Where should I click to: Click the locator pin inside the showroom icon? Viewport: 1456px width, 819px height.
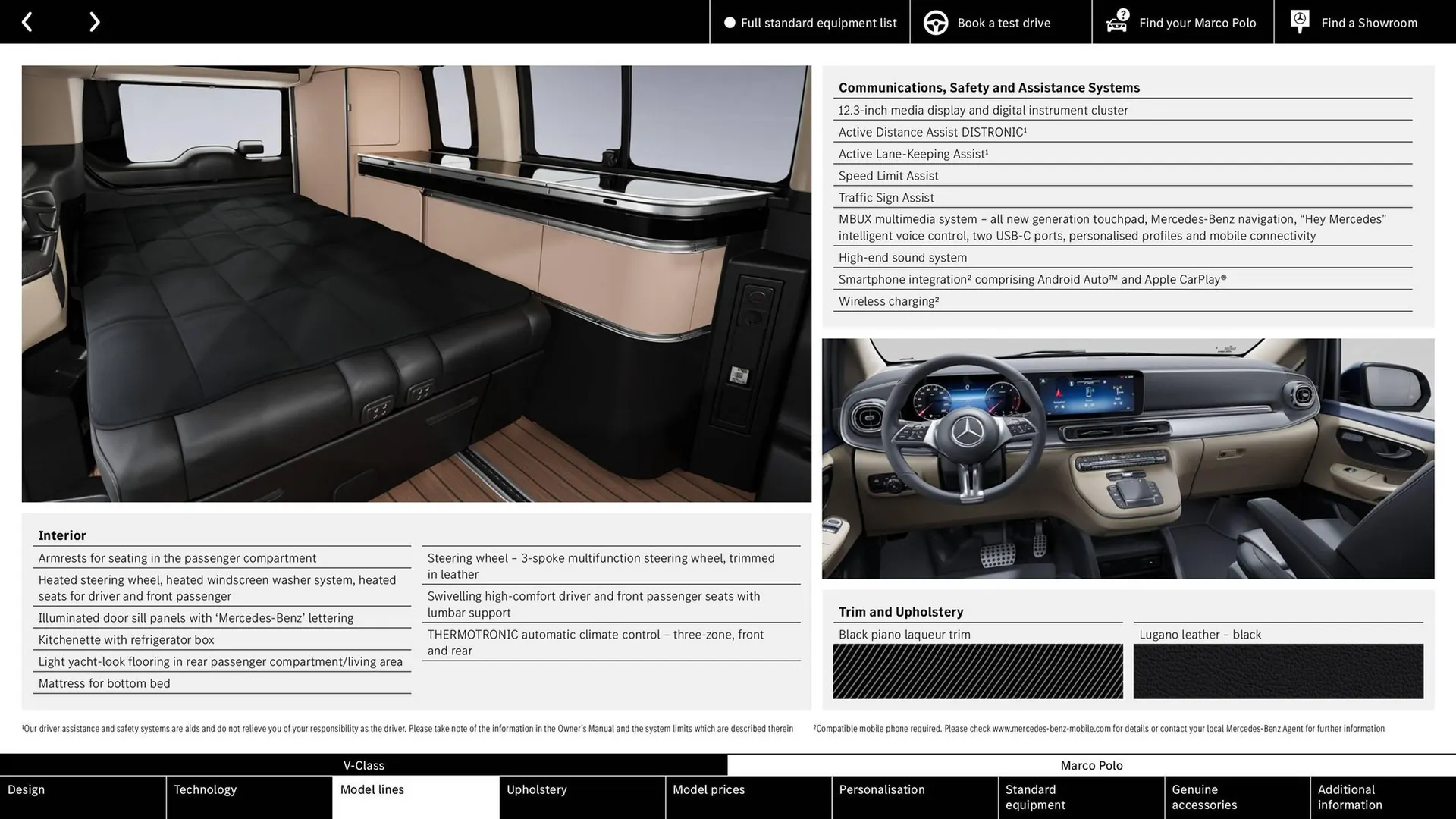tap(1298, 18)
